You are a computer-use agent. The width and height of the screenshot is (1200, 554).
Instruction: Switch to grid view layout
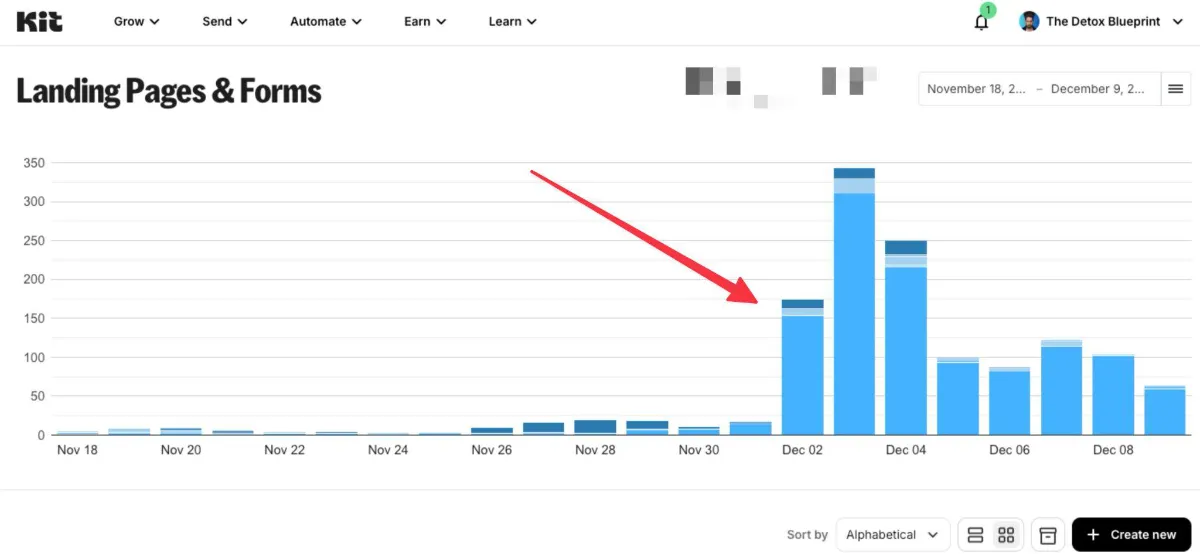point(1006,535)
